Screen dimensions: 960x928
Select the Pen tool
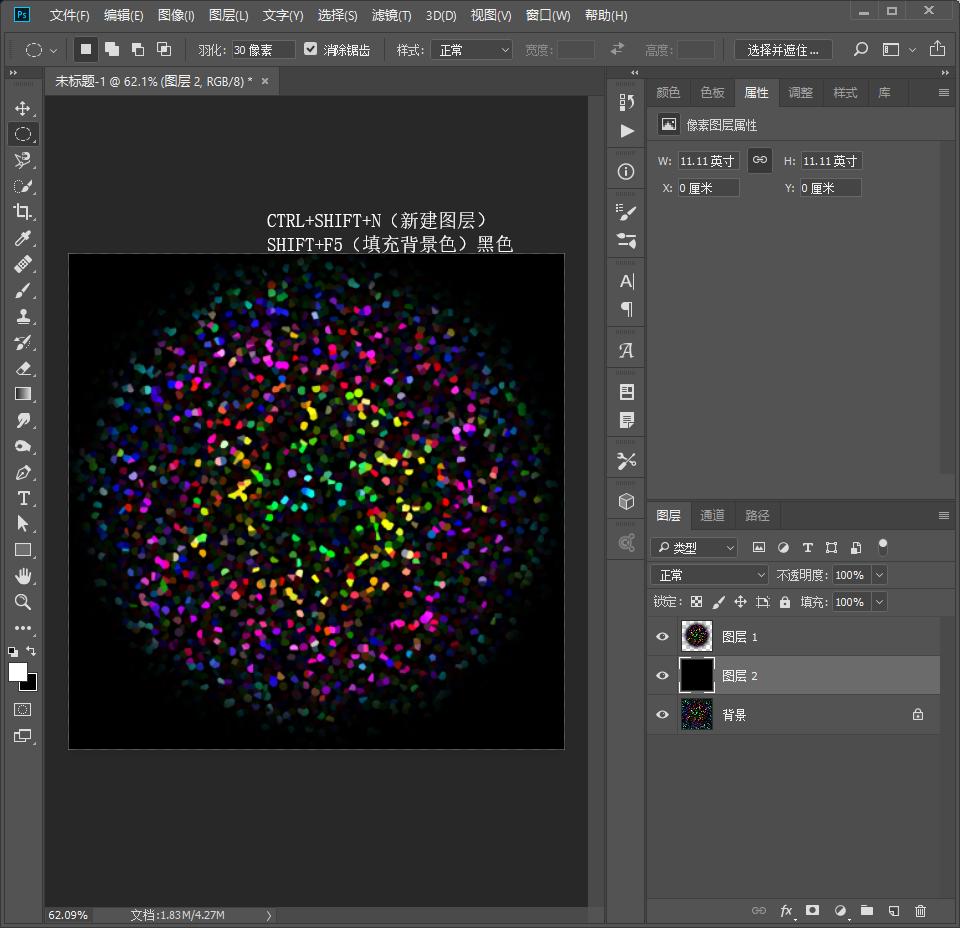pos(22,472)
